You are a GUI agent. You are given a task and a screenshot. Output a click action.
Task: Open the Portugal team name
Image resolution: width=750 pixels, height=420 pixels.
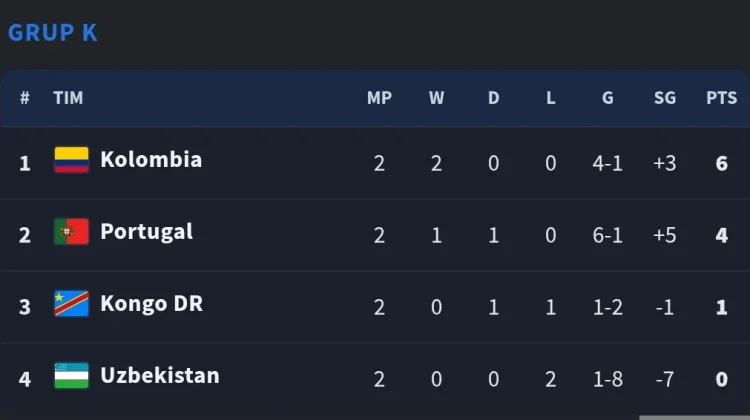pos(147,232)
